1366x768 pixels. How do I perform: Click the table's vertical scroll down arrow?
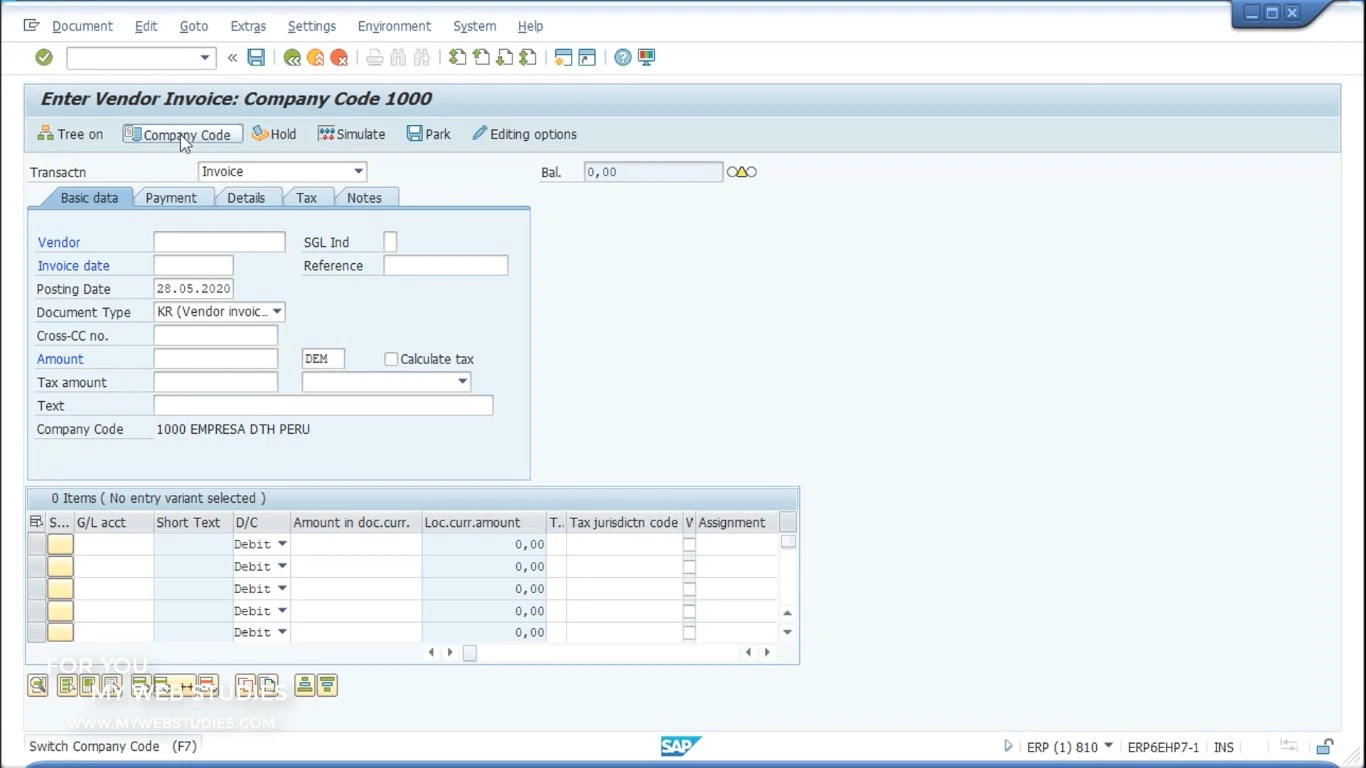point(787,633)
